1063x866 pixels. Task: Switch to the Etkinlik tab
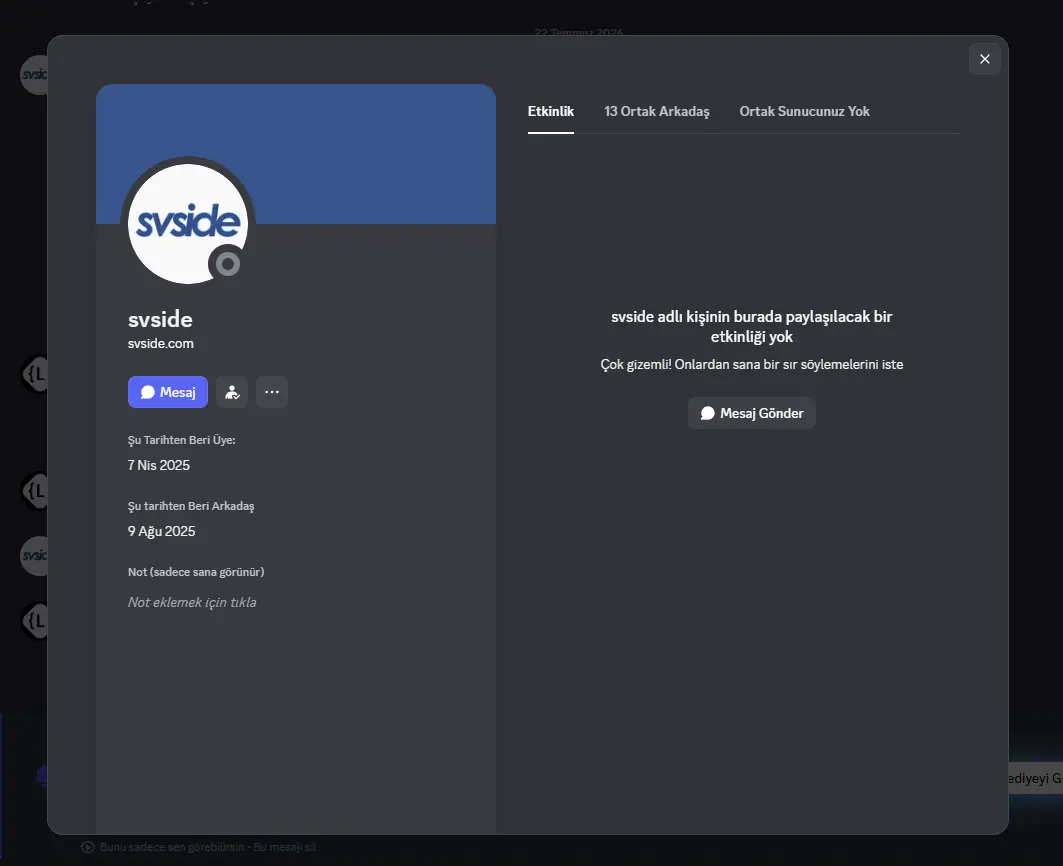[x=550, y=111]
